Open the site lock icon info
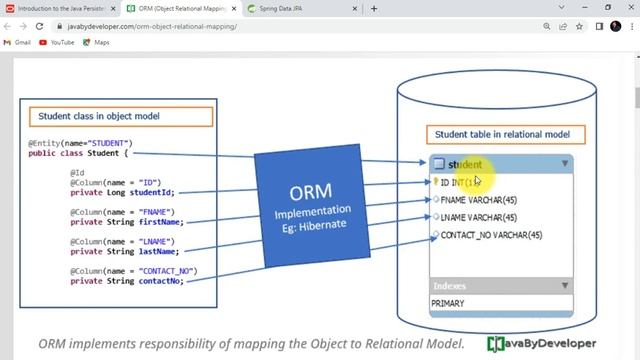Screen dimensions: 640x360 pyautogui.click(x=60, y=27)
